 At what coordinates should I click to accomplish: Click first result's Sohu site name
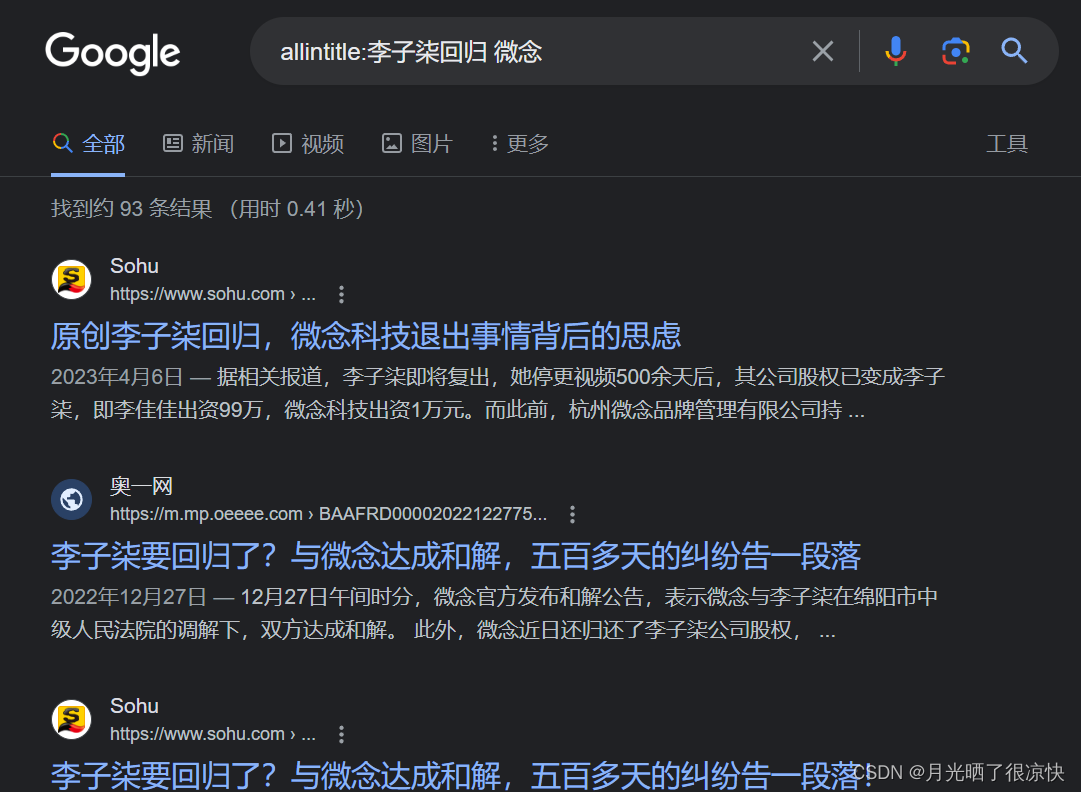pos(134,266)
